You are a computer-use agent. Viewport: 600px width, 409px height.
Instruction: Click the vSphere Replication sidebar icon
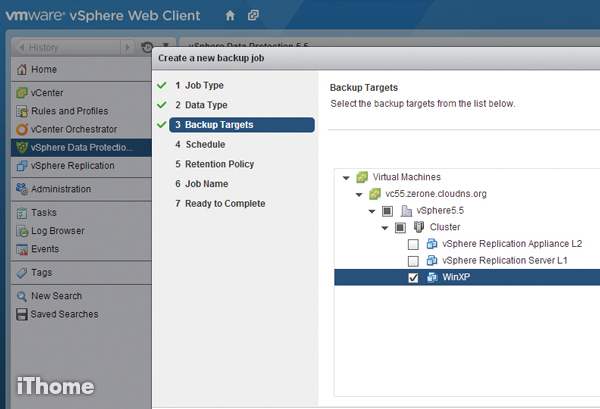click(22, 166)
